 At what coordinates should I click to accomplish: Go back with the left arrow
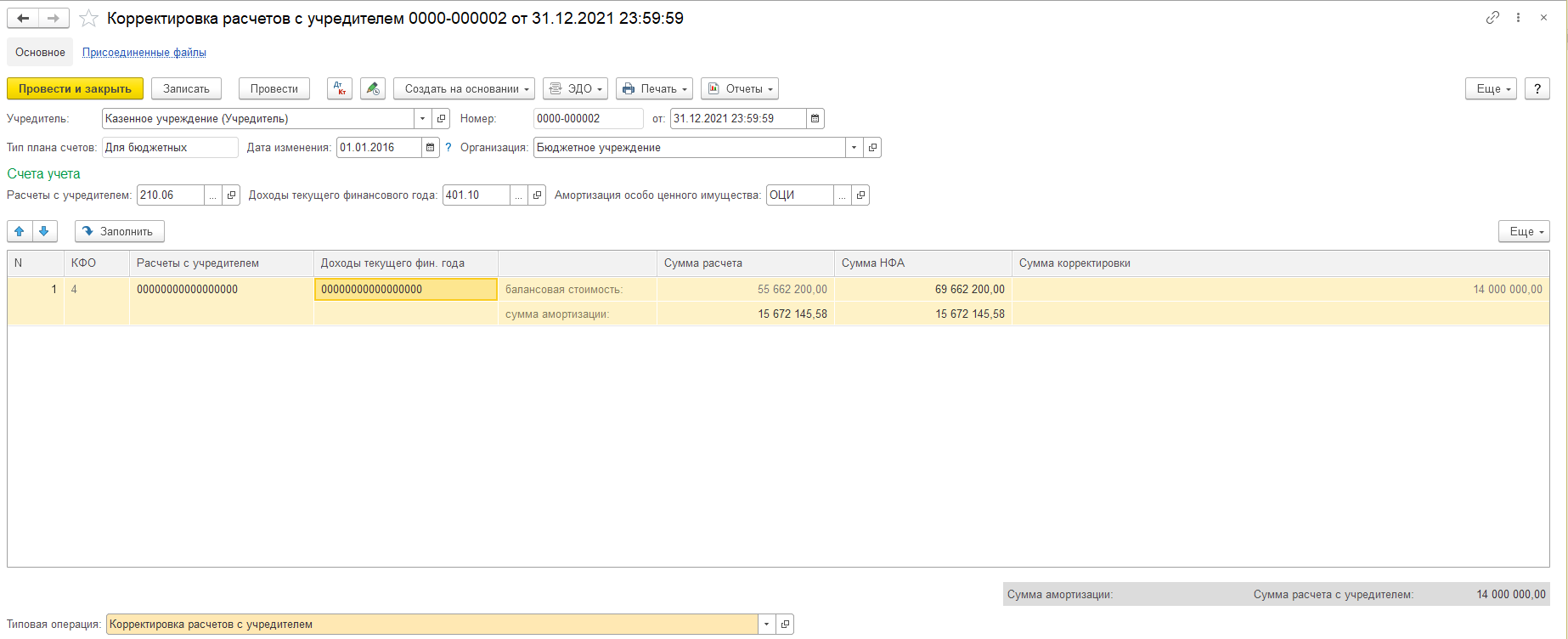tap(23, 18)
